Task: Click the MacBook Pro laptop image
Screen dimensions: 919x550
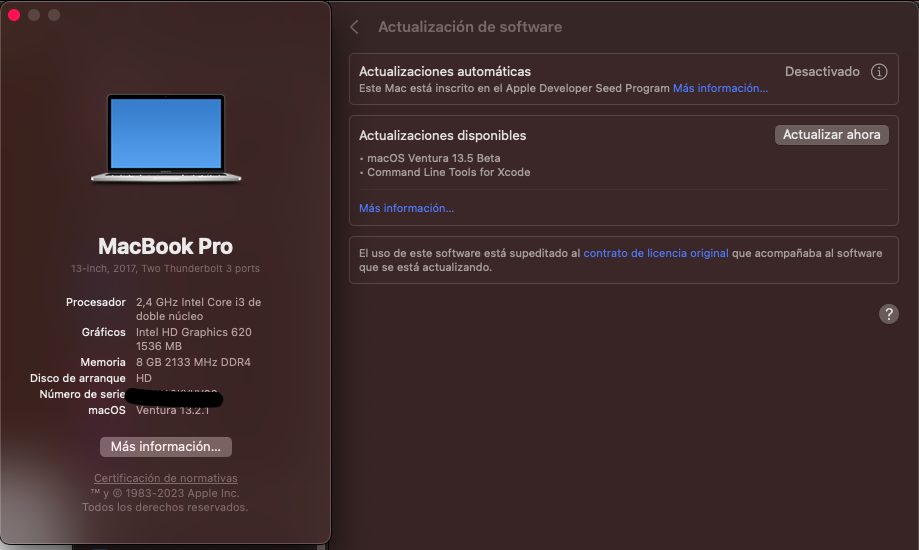Action: coord(166,138)
